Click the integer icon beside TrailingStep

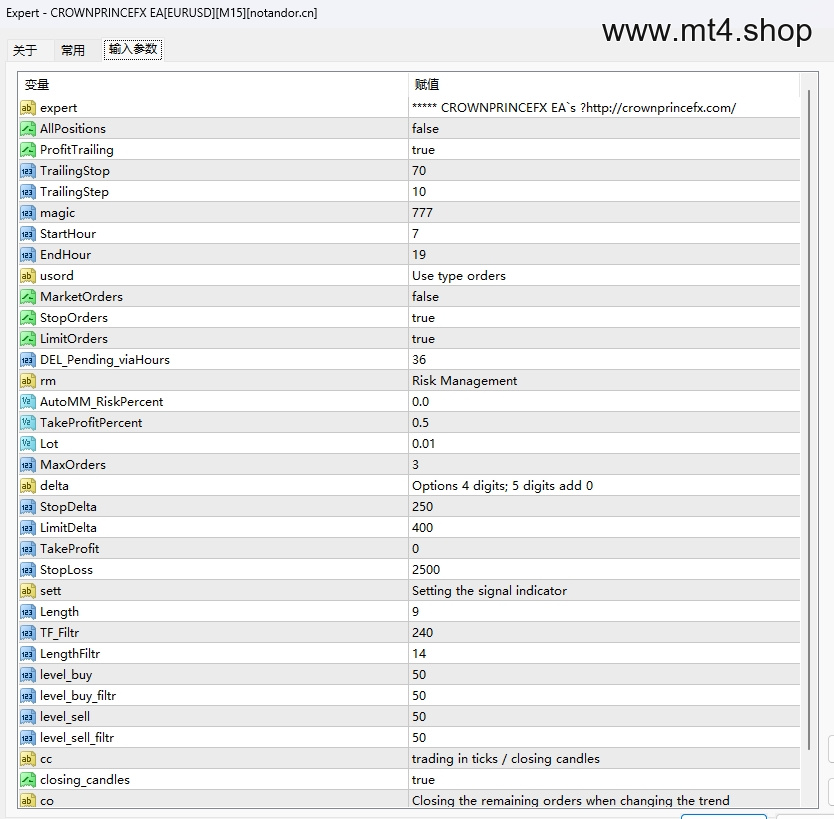tap(28, 192)
